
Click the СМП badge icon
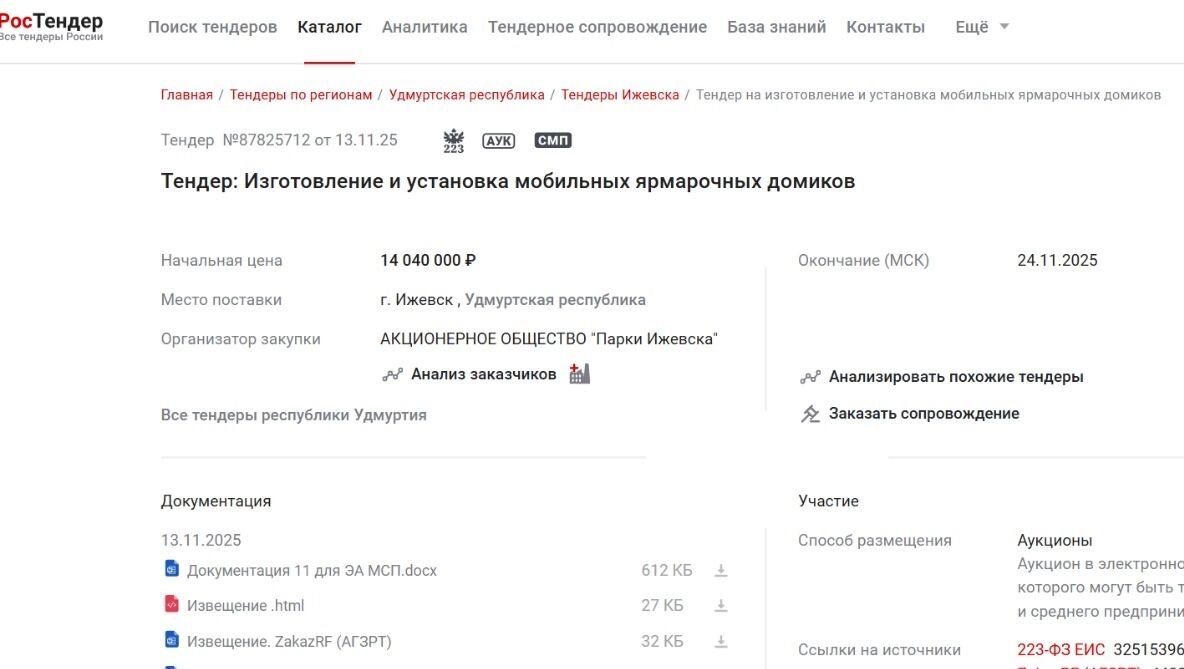550,140
